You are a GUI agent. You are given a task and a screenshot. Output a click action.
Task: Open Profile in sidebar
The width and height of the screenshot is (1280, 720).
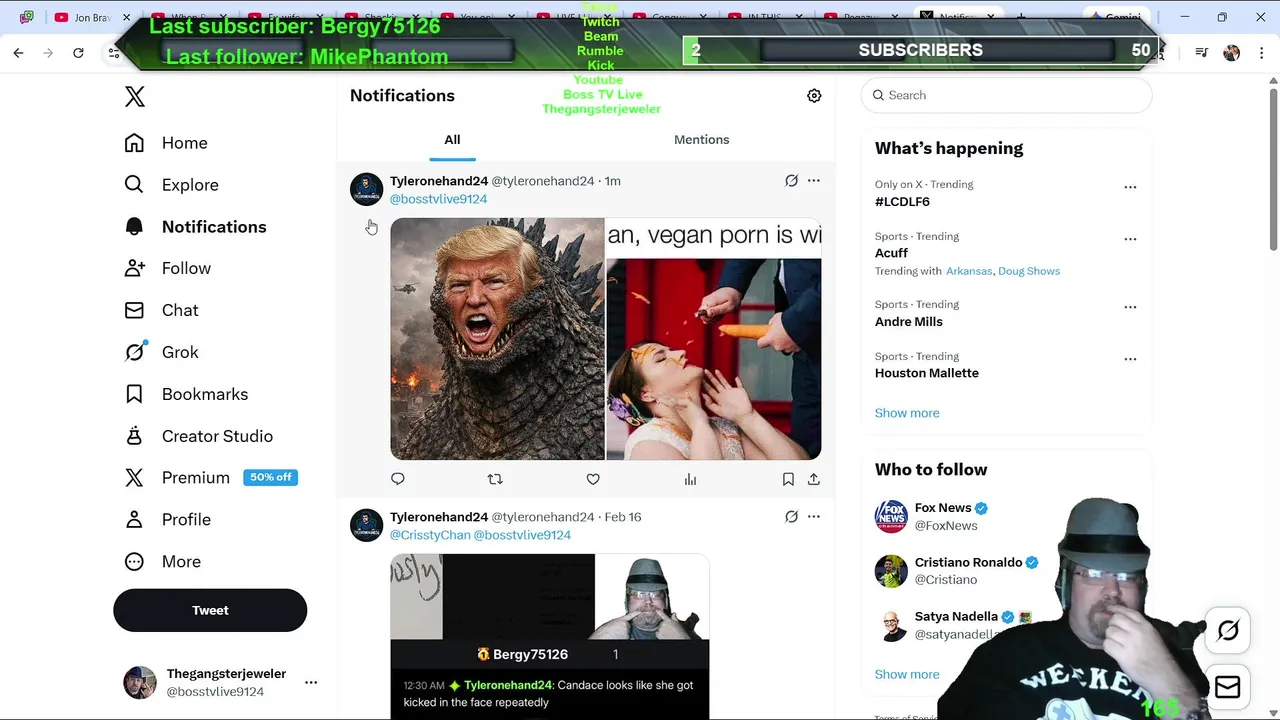(167, 520)
